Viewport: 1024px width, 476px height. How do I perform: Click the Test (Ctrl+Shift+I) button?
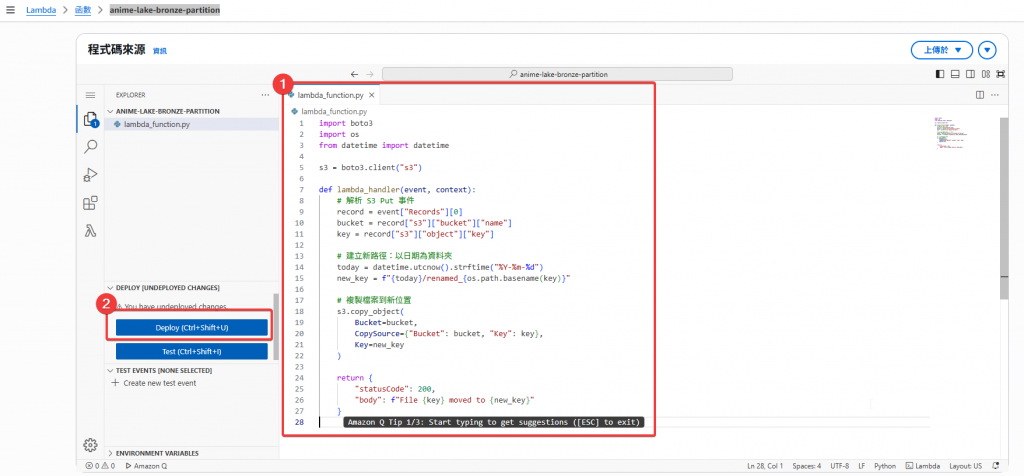191,351
